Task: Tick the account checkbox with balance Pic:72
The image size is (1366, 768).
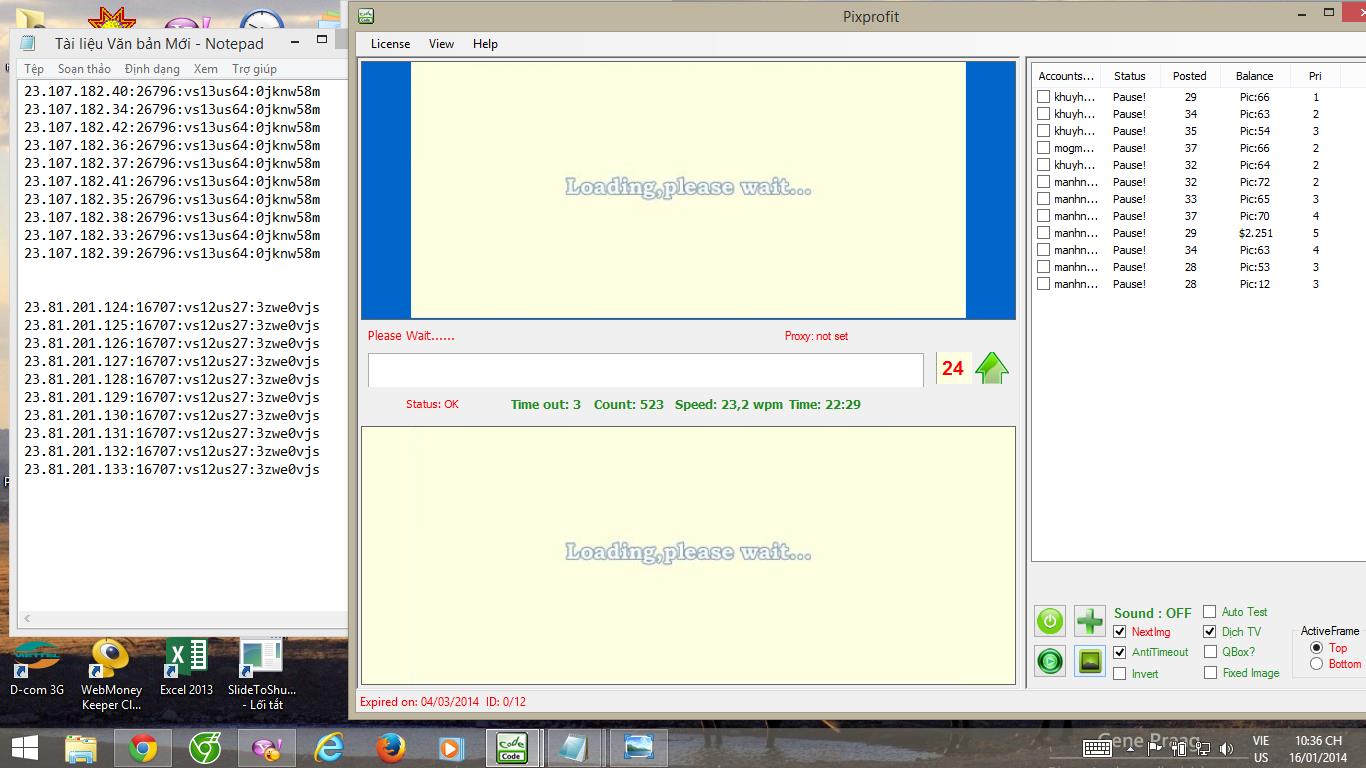Action: pyautogui.click(x=1044, y=182)
